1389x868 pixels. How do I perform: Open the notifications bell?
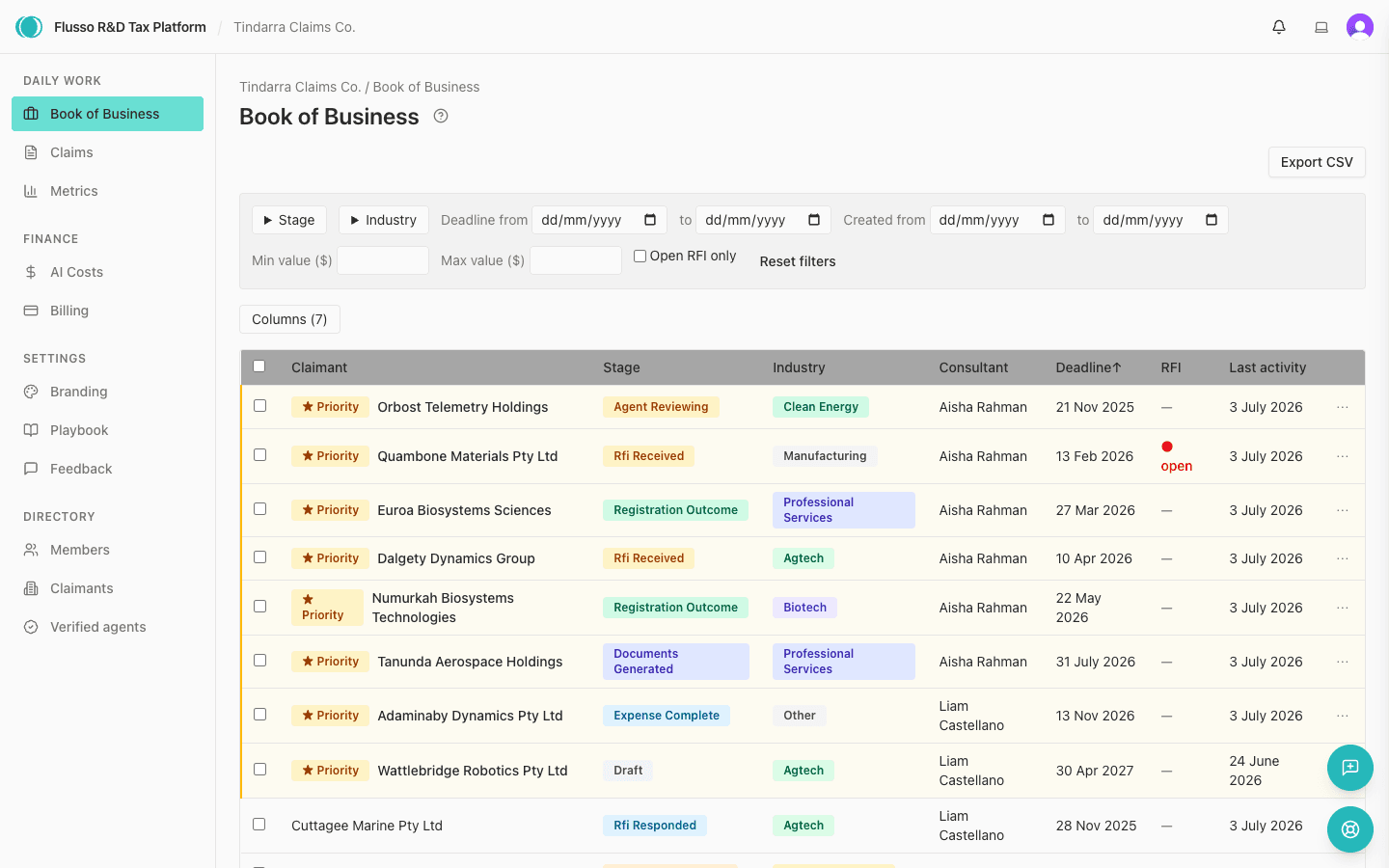pos(1279,27)
